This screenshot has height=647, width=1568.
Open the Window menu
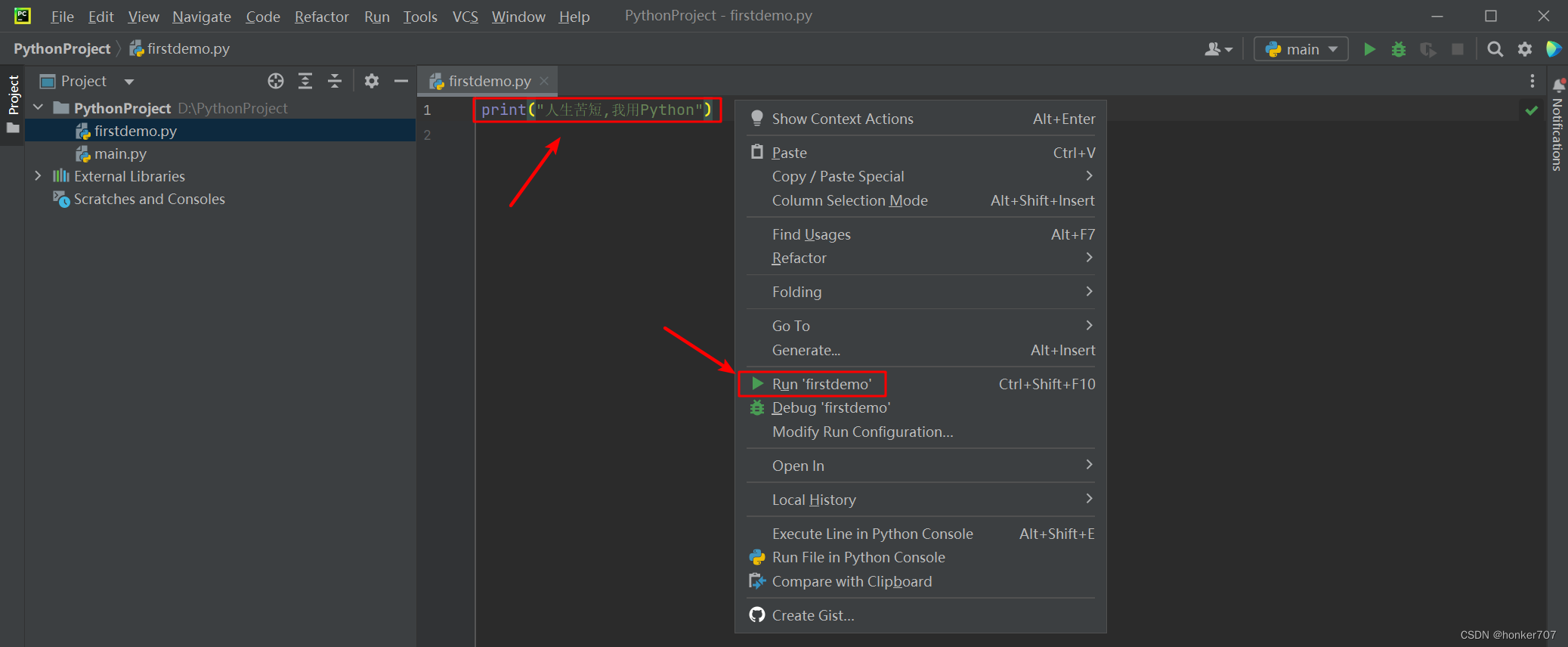[518, 17]
